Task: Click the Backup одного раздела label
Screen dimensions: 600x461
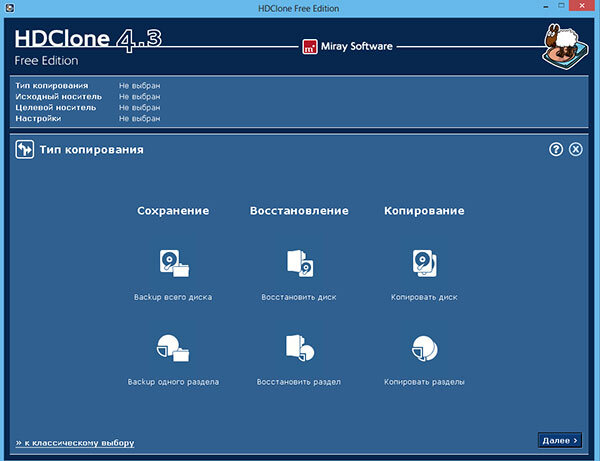Action: click(x=173, y=382)
